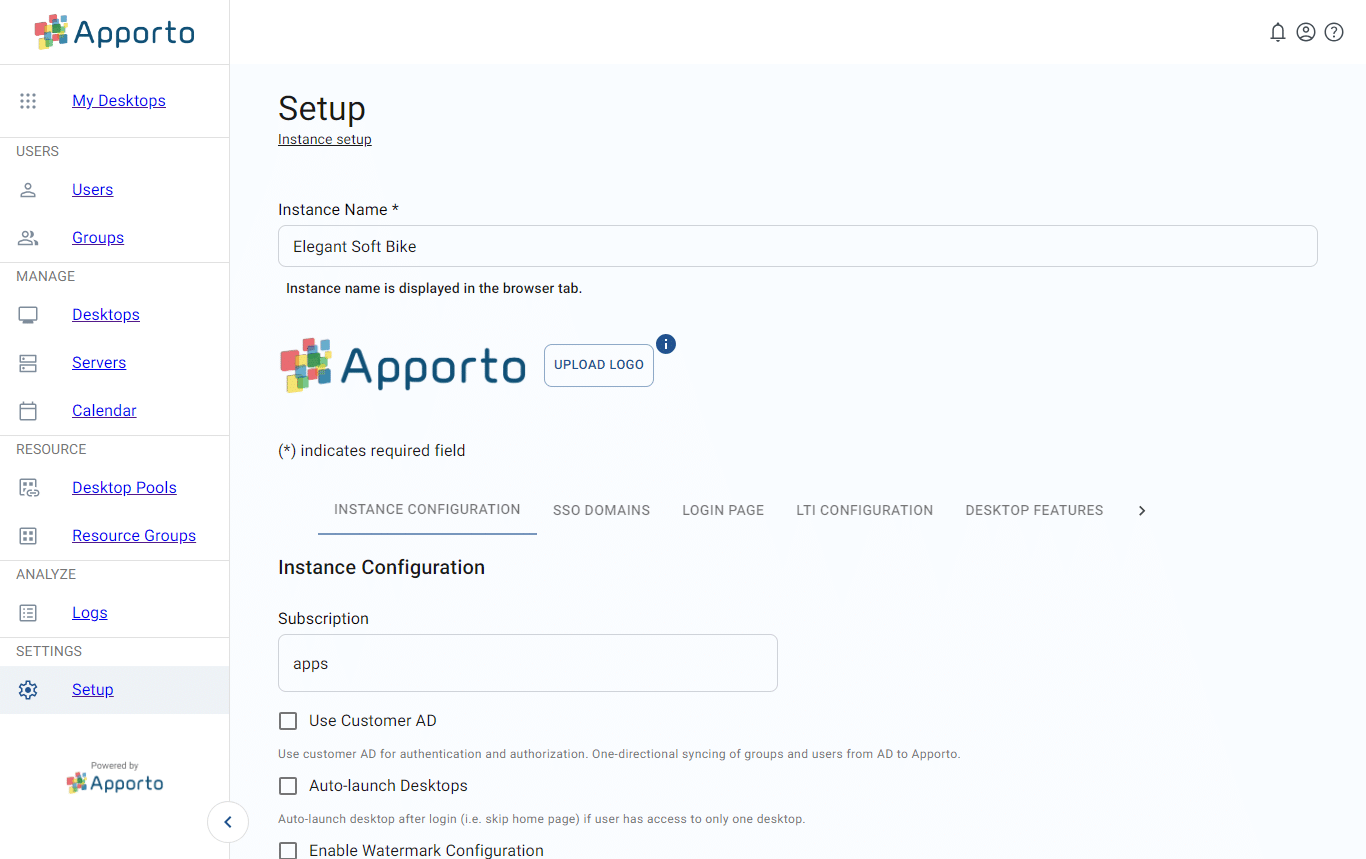1366x859 pixels.
Task: Open the user account icon
Action: [1306, 32]
